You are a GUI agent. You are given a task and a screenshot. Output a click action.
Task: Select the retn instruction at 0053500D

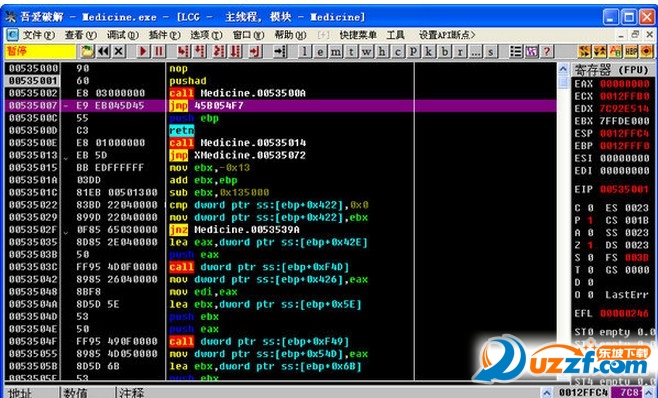point(181,131)
